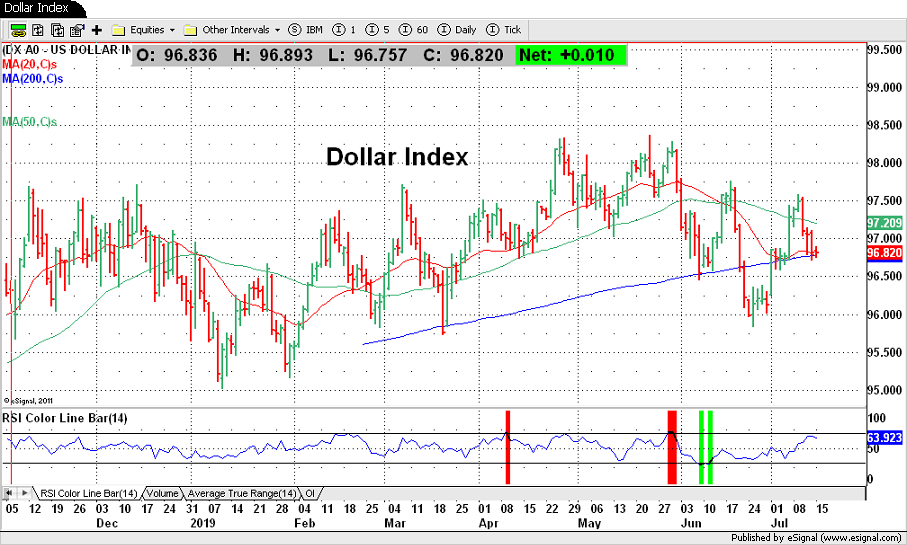Image resolution: width=907 pixels, height=545 pixels.
Task: Click the eSignal 2011 copyright text
Action: [28, 400]
